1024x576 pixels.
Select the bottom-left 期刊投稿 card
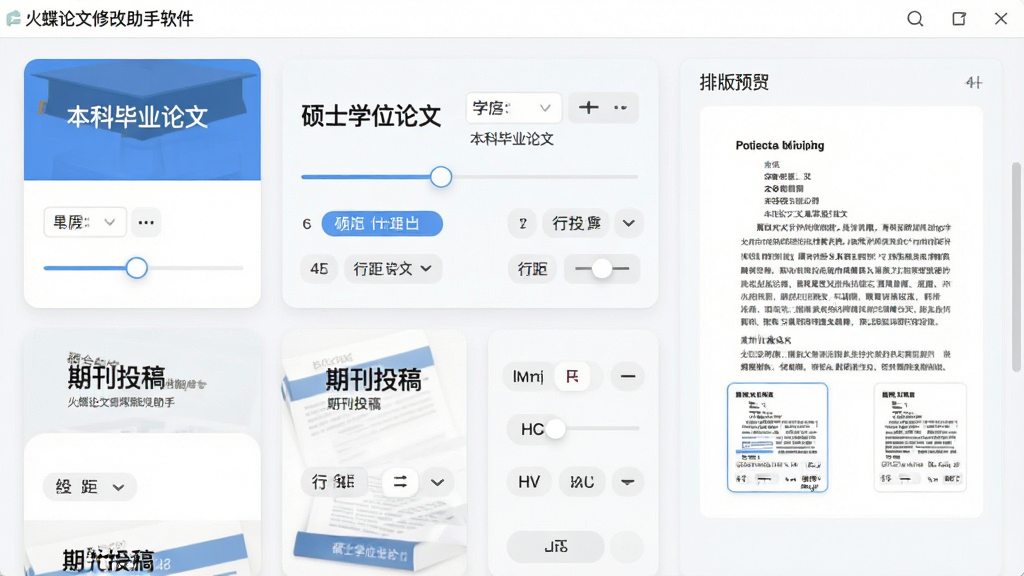[142, 549]
